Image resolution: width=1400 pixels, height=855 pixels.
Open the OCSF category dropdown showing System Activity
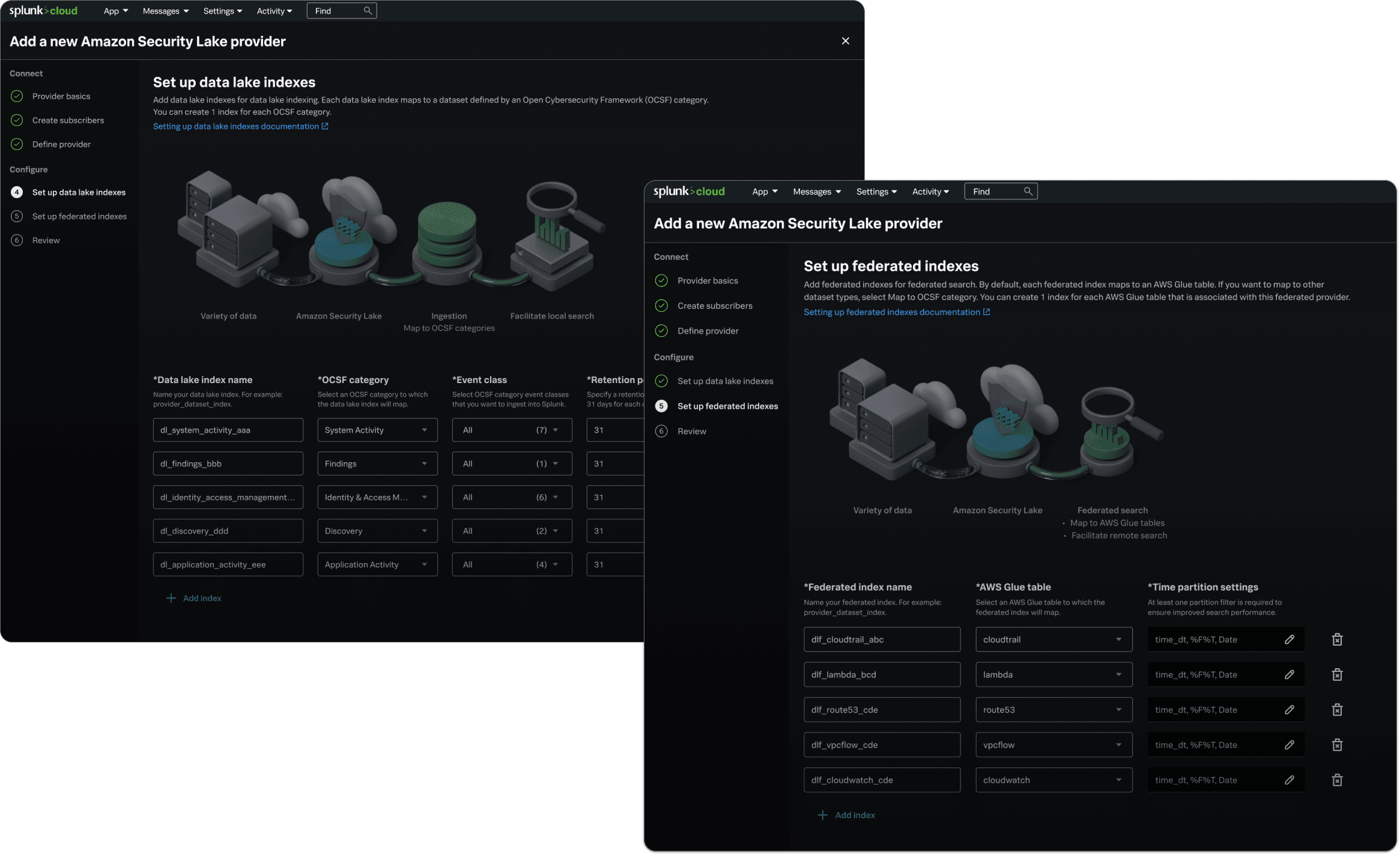click(377, 430)
